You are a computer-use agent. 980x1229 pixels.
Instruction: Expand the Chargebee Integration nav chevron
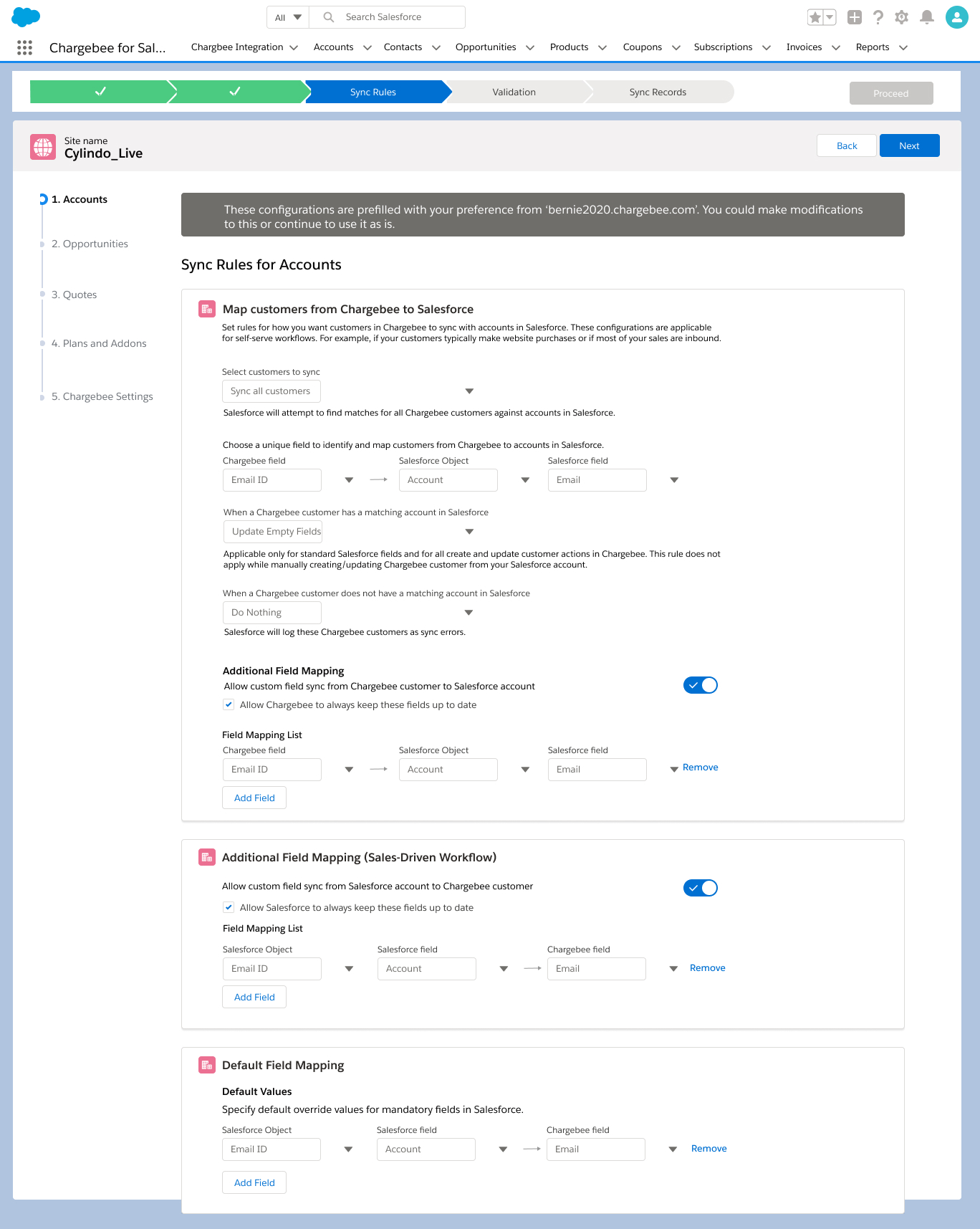pyautogui.click(x=294, y=48)
